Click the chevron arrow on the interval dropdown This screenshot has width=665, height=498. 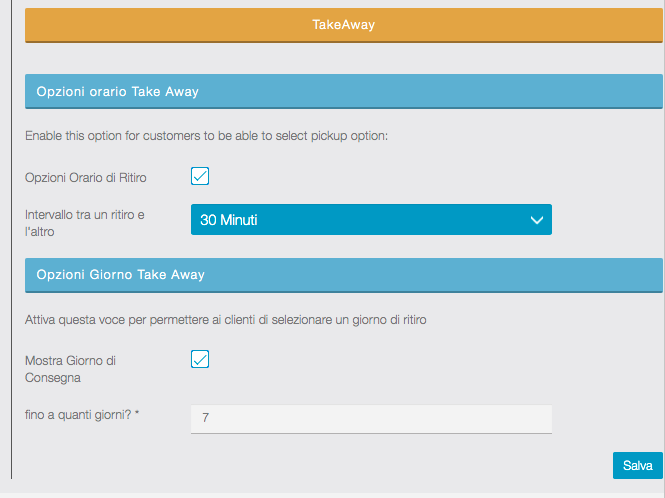tap(537, 220)
